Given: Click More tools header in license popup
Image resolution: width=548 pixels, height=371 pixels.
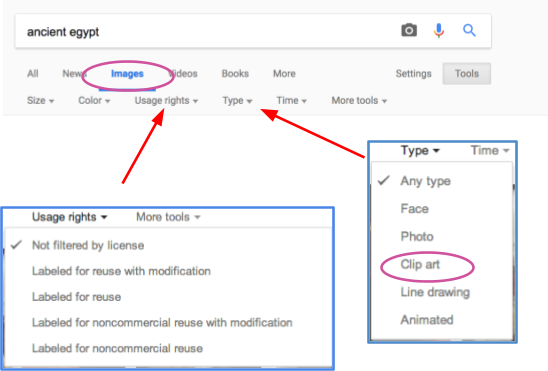Looking at the screenshot, I should click(168, 217).
